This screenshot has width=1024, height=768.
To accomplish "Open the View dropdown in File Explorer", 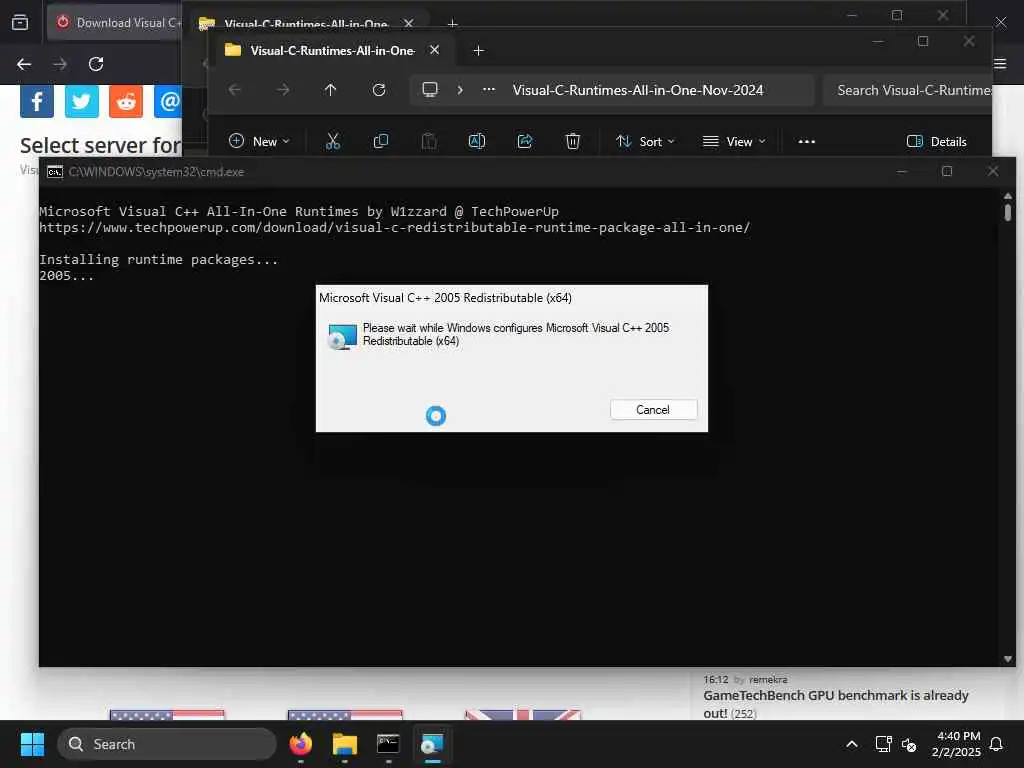I will click(x=733, y=141).
